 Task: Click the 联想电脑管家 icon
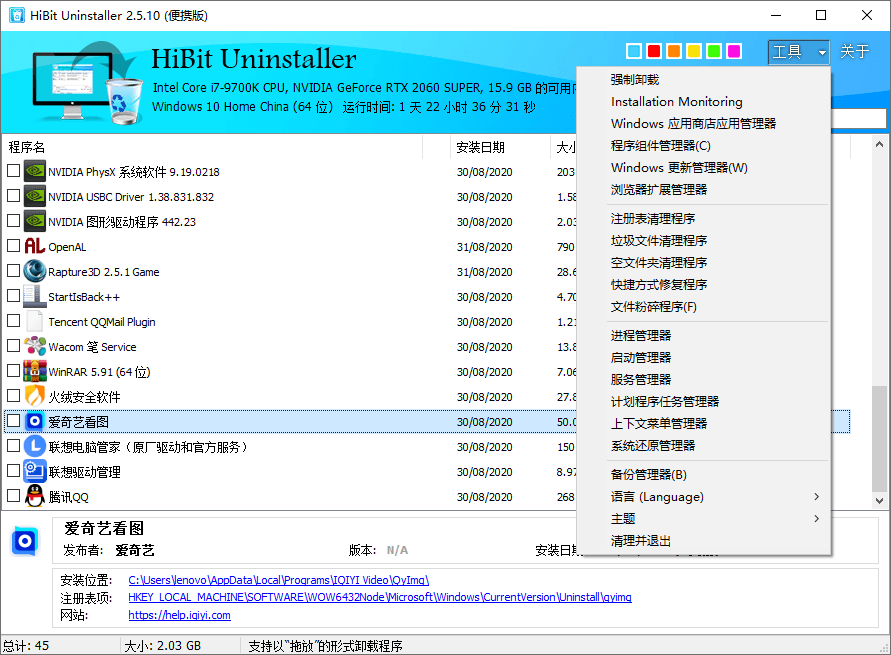[35, 447]
